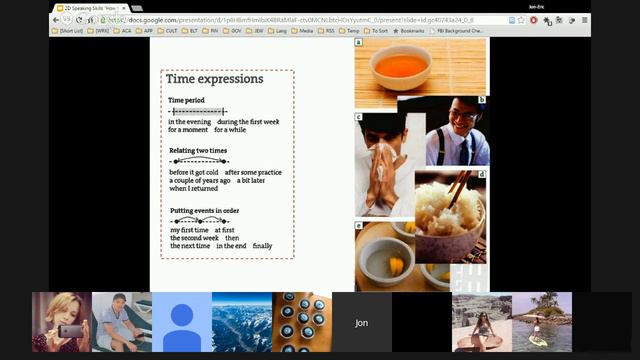
Task: Click the 'Putting events in order' subheading
Action: tap(204, 210)
